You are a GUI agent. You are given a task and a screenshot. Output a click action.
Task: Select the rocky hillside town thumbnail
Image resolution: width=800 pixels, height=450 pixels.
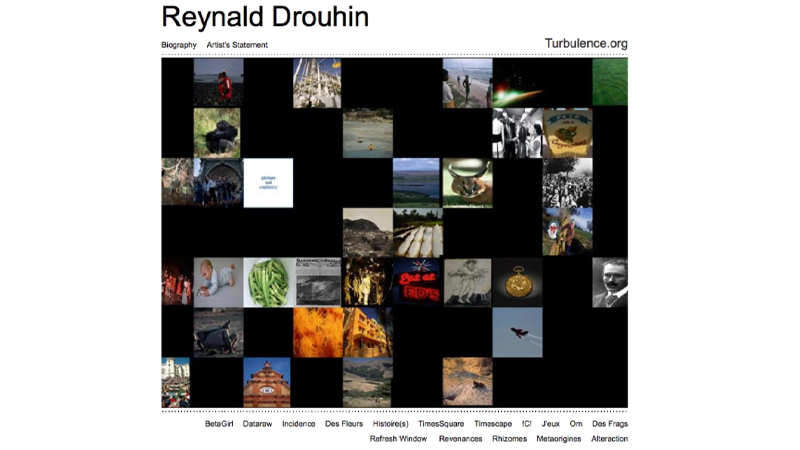368,233
